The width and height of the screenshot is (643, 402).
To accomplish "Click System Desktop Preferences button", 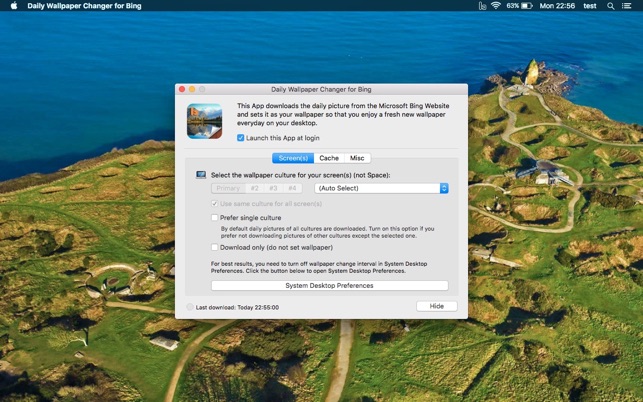I will (x=329, y=286).
